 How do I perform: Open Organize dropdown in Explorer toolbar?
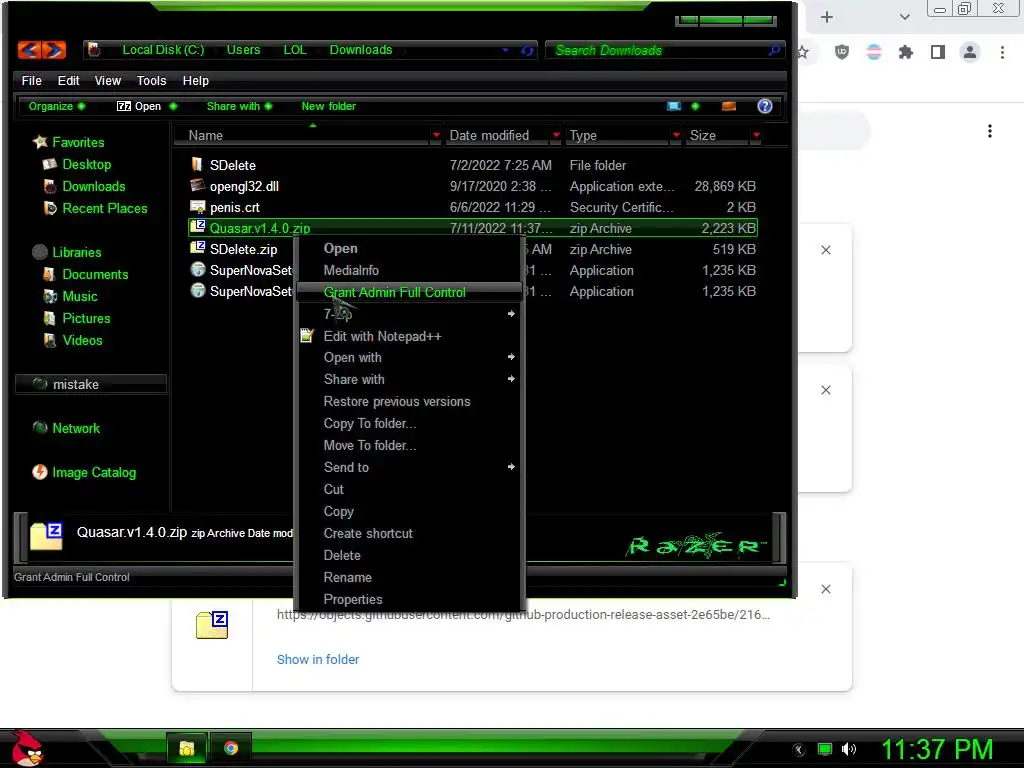(x=56, y=106)
